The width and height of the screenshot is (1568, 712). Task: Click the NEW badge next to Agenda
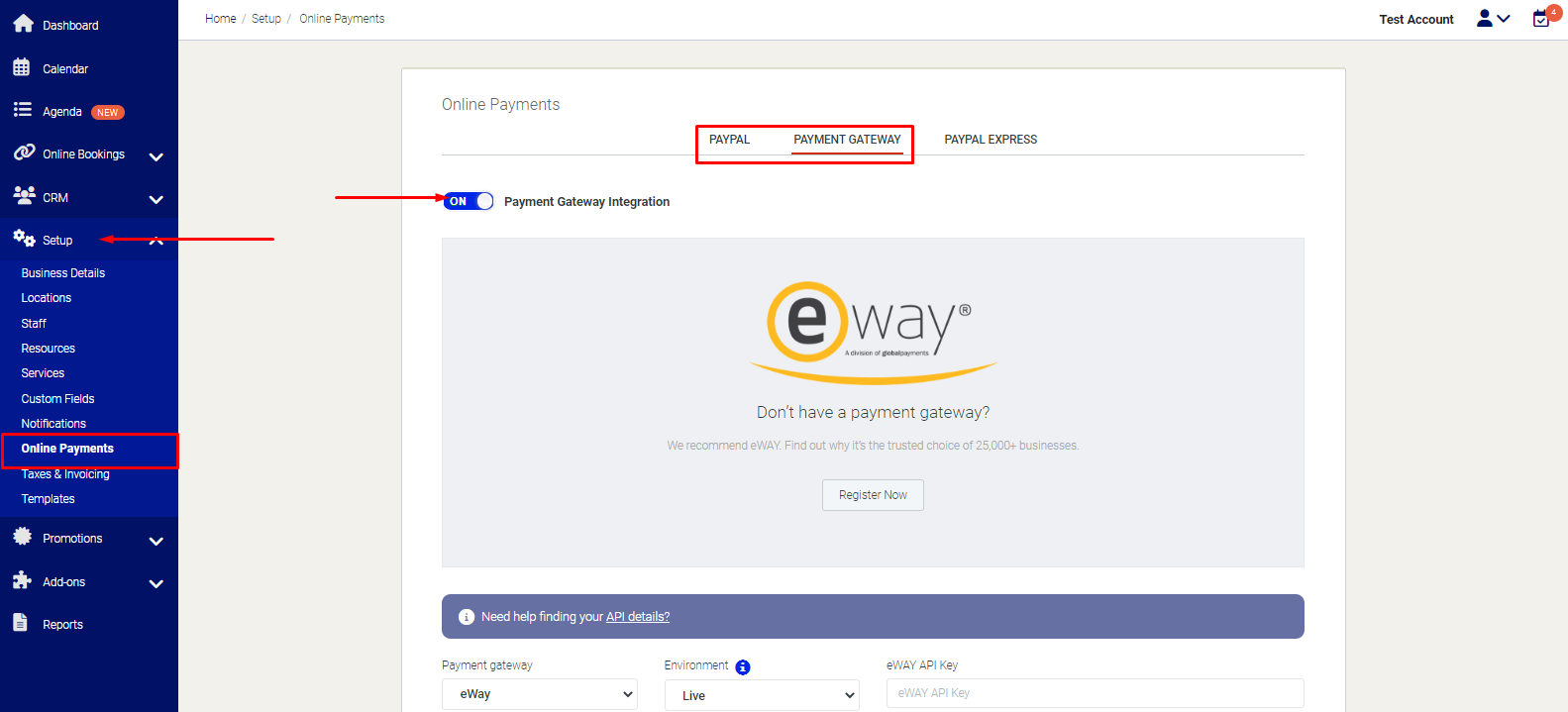pyautogui.click(x=108, y=113)
